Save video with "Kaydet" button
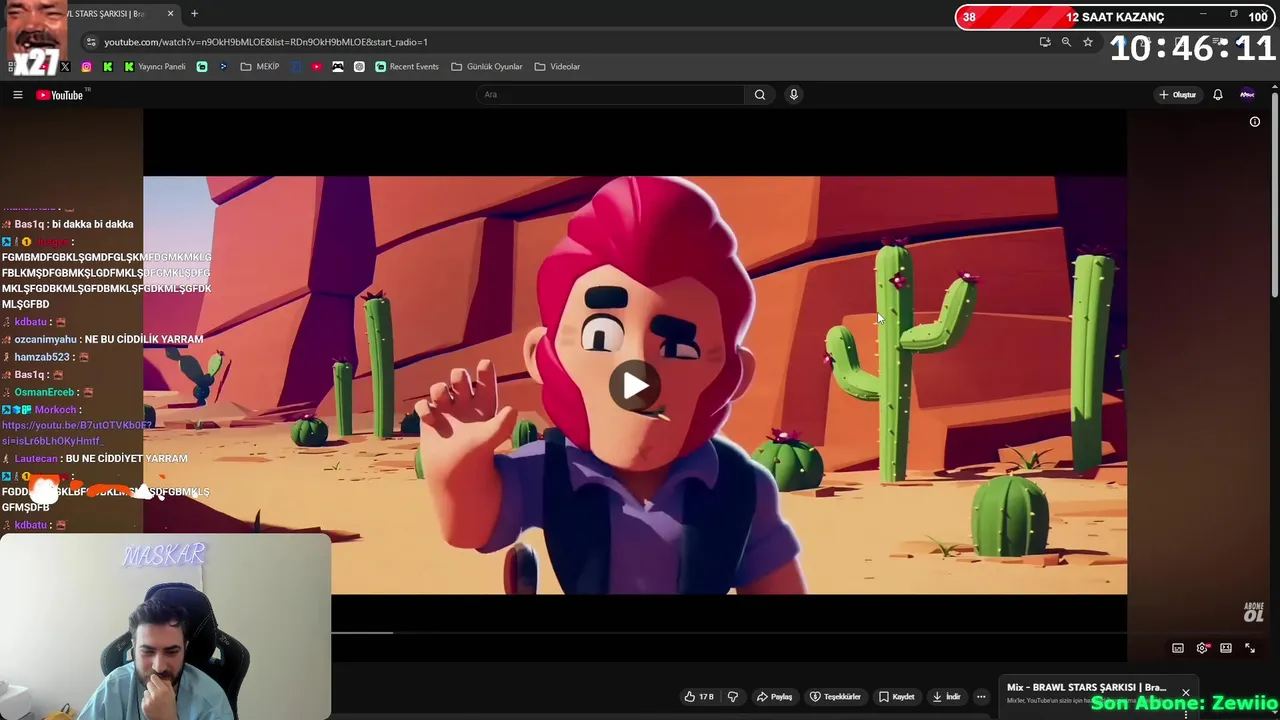The width and height of the screenshot is (1280, 720). 897,697
